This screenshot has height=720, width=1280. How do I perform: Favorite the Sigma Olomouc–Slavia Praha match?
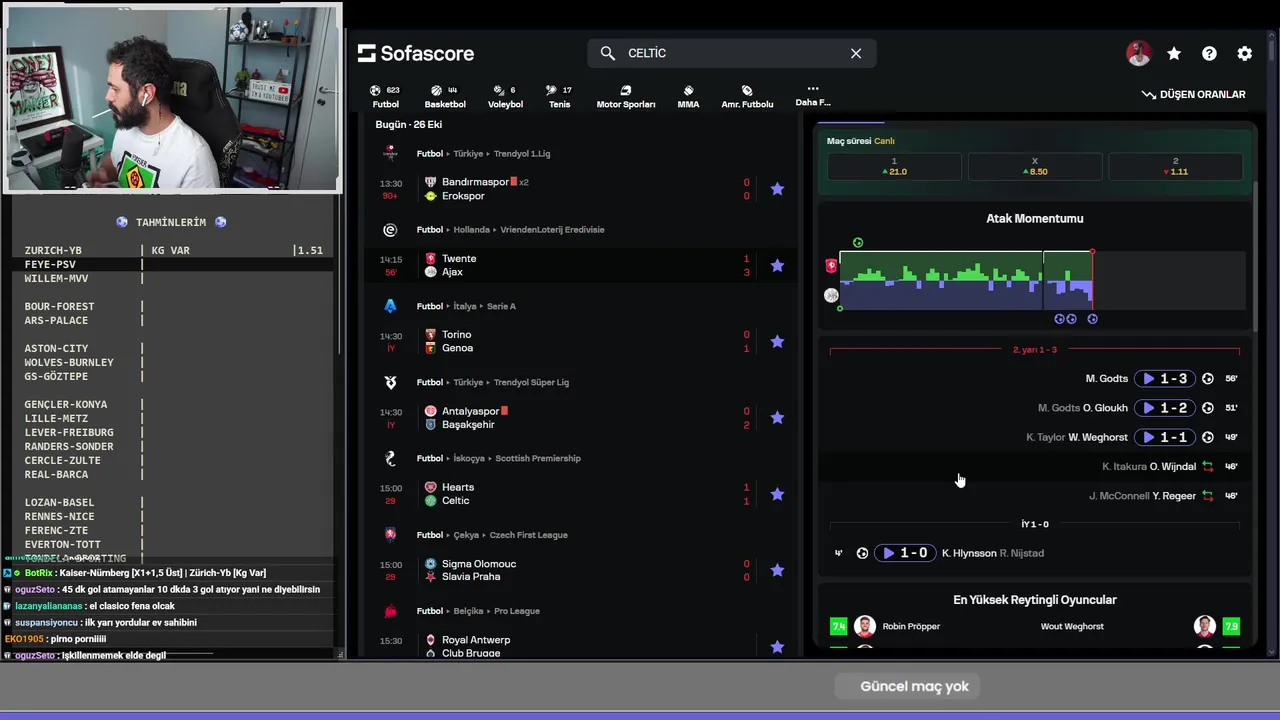pos(777,570)
